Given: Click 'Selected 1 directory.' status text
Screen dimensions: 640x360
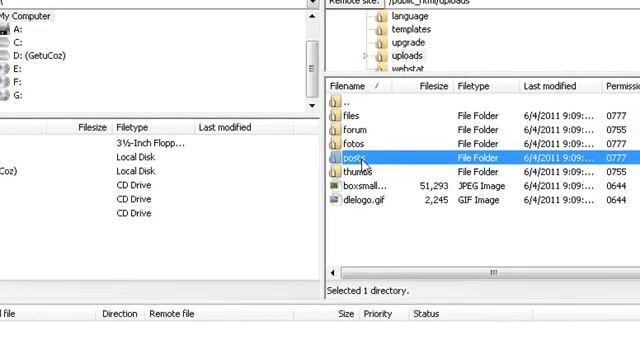Looking at the screenshot, I should pyautogui.click(x=368, y=291).
